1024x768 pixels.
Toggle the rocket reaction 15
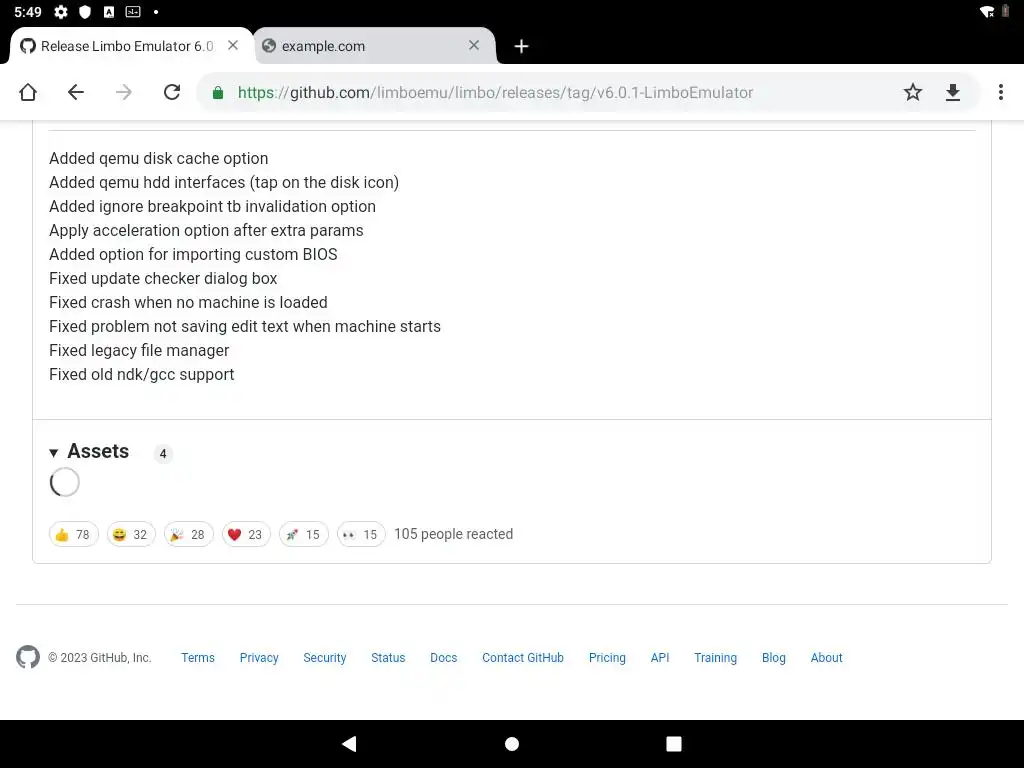click(x=304, y=534)
